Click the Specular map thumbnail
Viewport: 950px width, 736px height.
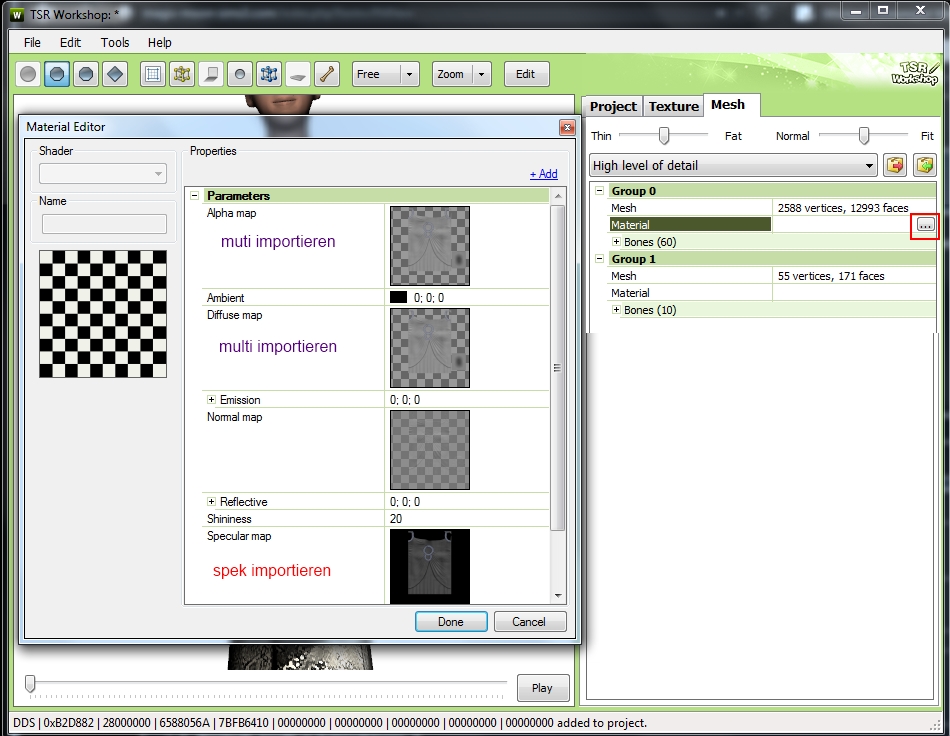429,566
